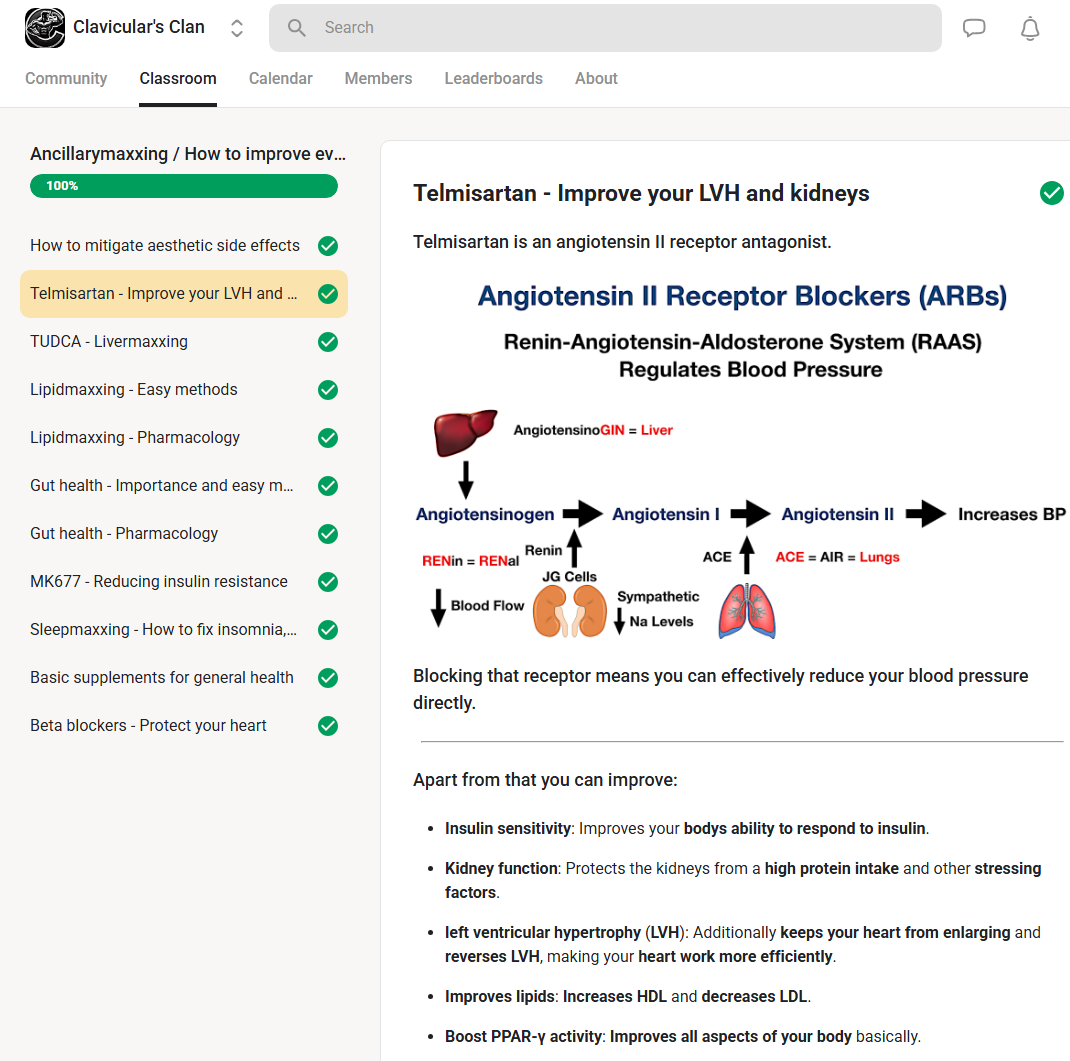Click green check next to TUDCA - Livermaxxing

pyautogui.click(x=328, y=342)
